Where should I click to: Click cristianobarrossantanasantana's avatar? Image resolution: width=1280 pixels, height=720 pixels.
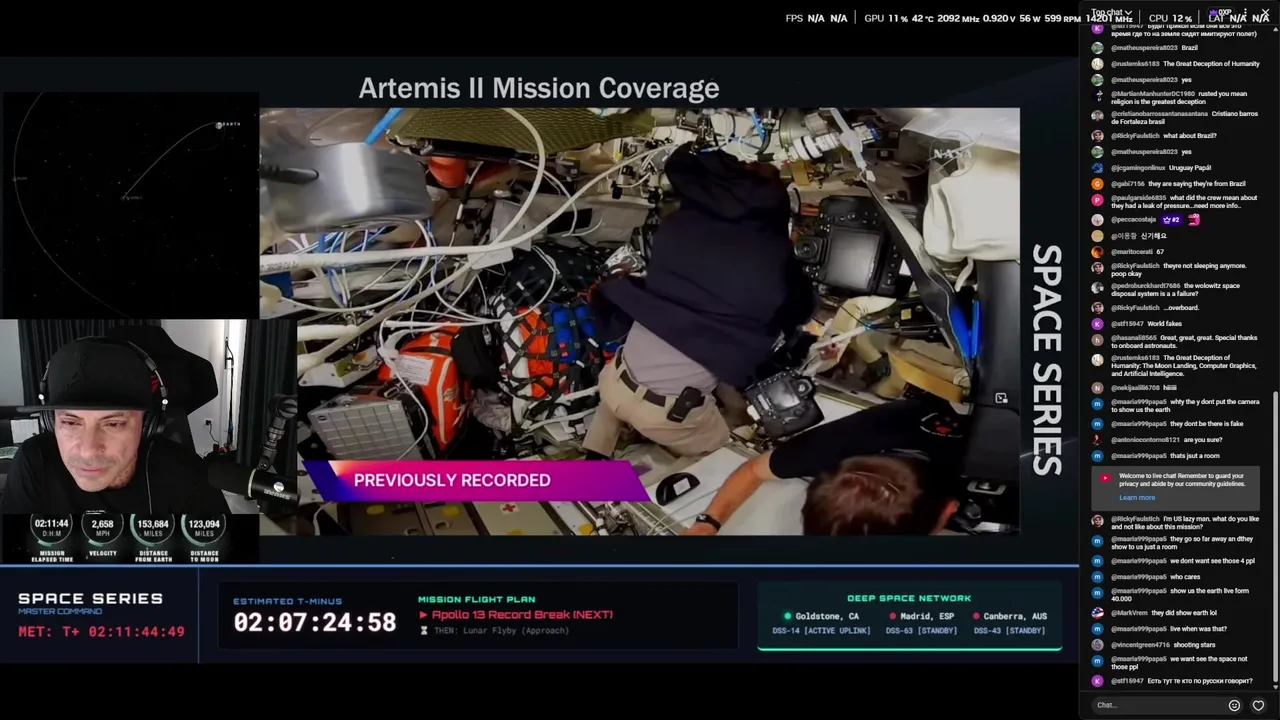point(1098,114)
